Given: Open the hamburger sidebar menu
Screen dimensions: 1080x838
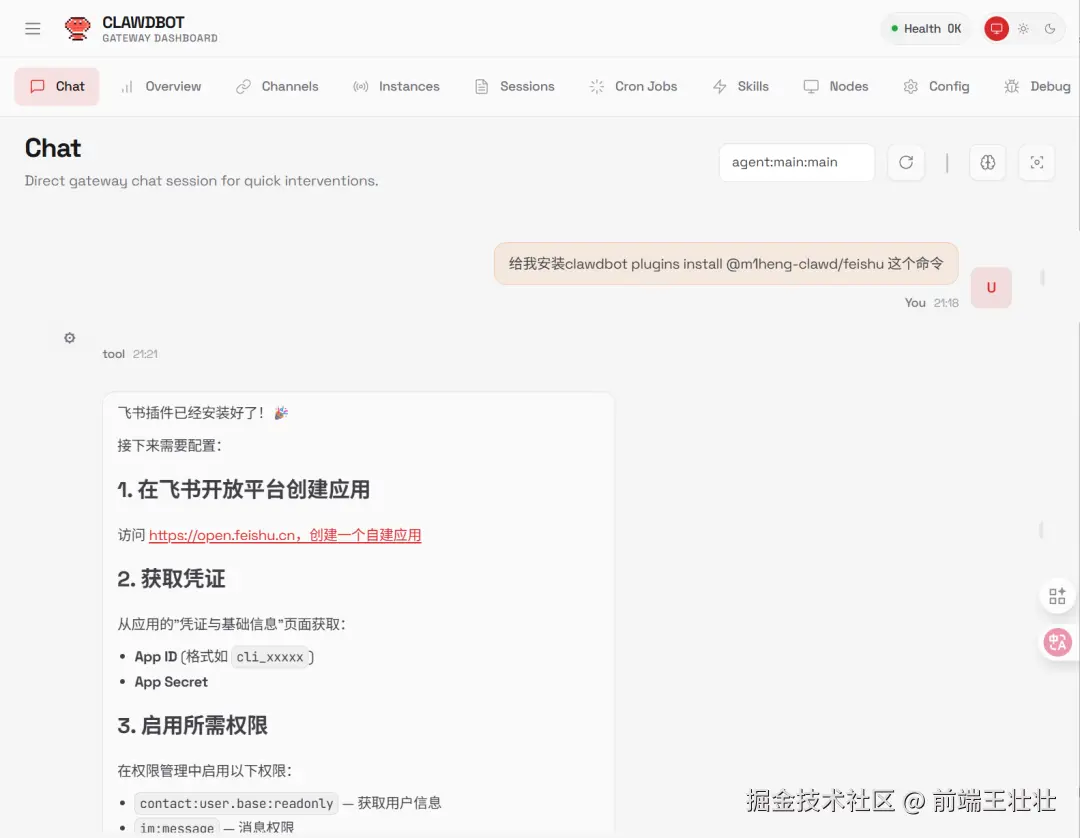Looking at the screenshot, I should tap(32, 28).
